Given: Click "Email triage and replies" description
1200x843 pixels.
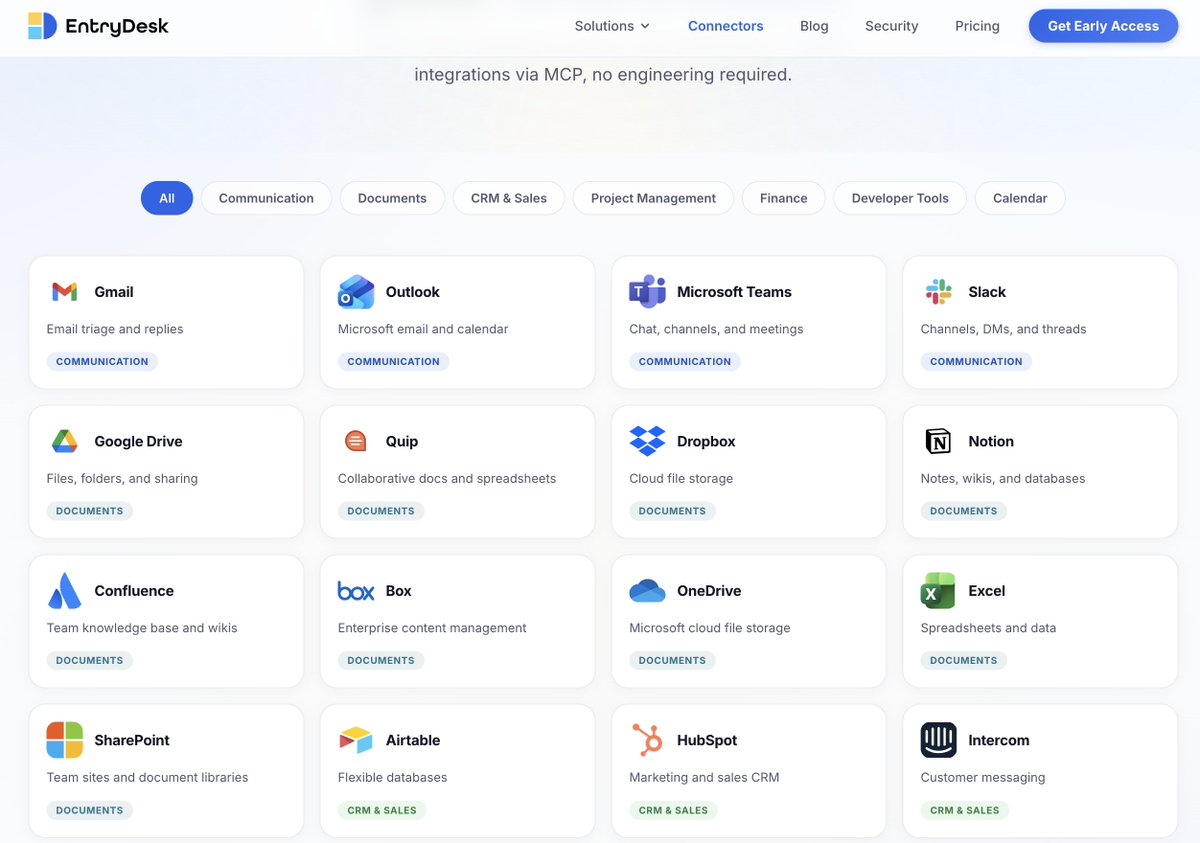Looking at the screenshot, I should pos(115,329).
